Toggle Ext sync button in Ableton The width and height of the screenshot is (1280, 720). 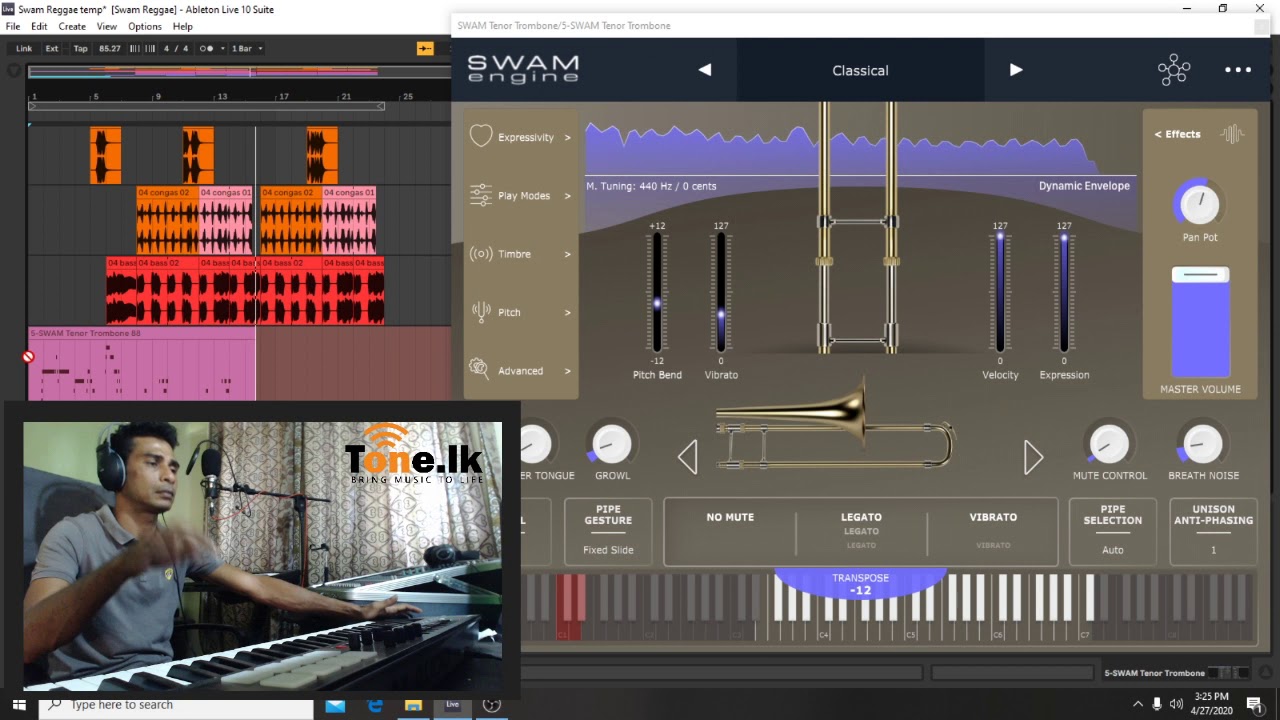[x=52, y=48]
